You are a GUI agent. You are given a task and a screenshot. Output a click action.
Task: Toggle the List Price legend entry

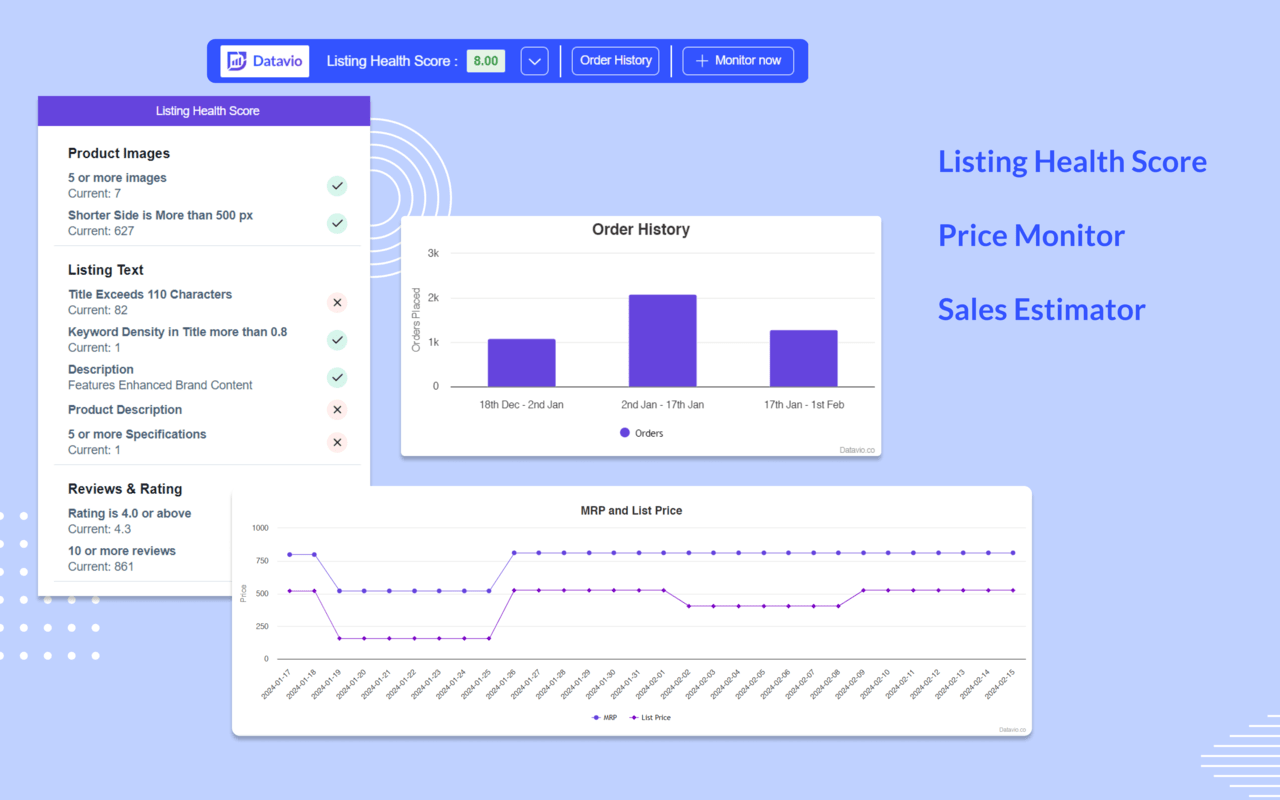pos(650,717)
